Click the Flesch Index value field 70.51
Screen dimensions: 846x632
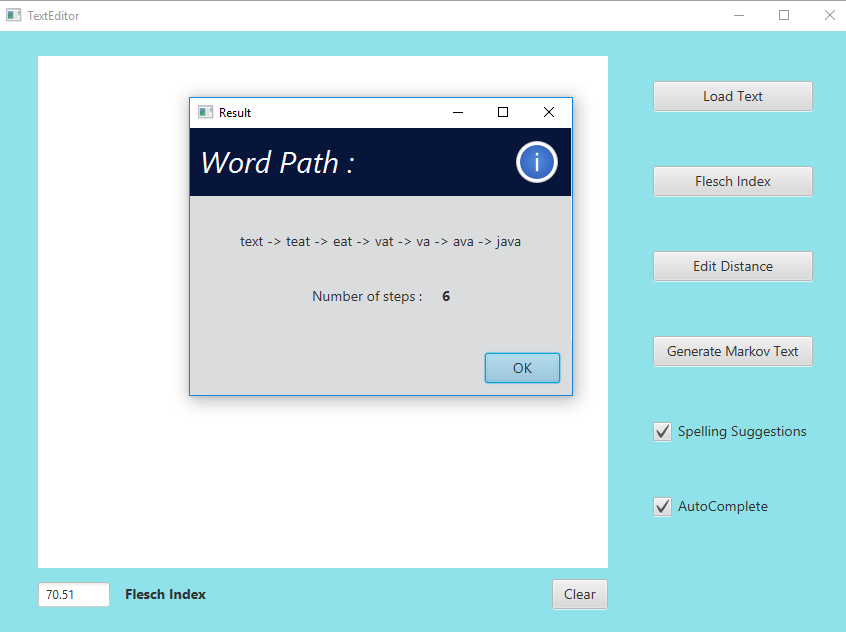point(73,594)
